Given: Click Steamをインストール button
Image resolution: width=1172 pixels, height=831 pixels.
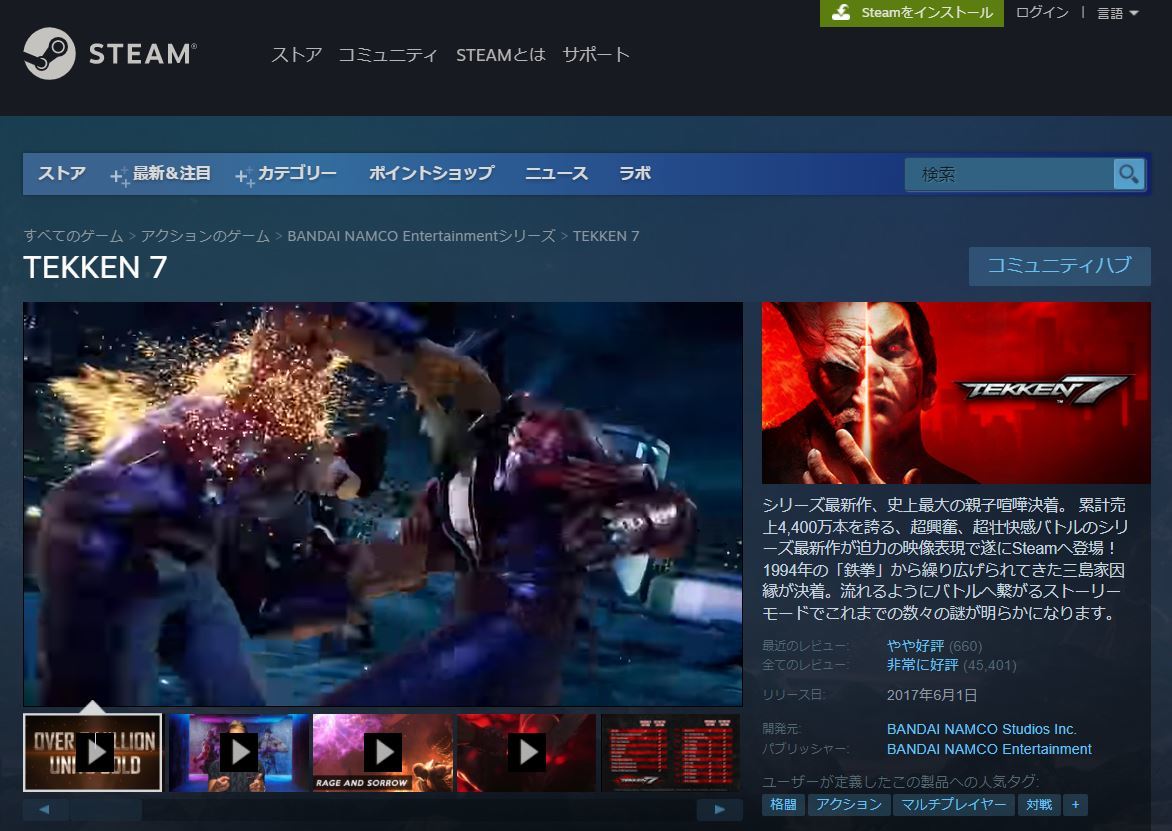Looking at the screenshot, I should click(x=912, y=13).
